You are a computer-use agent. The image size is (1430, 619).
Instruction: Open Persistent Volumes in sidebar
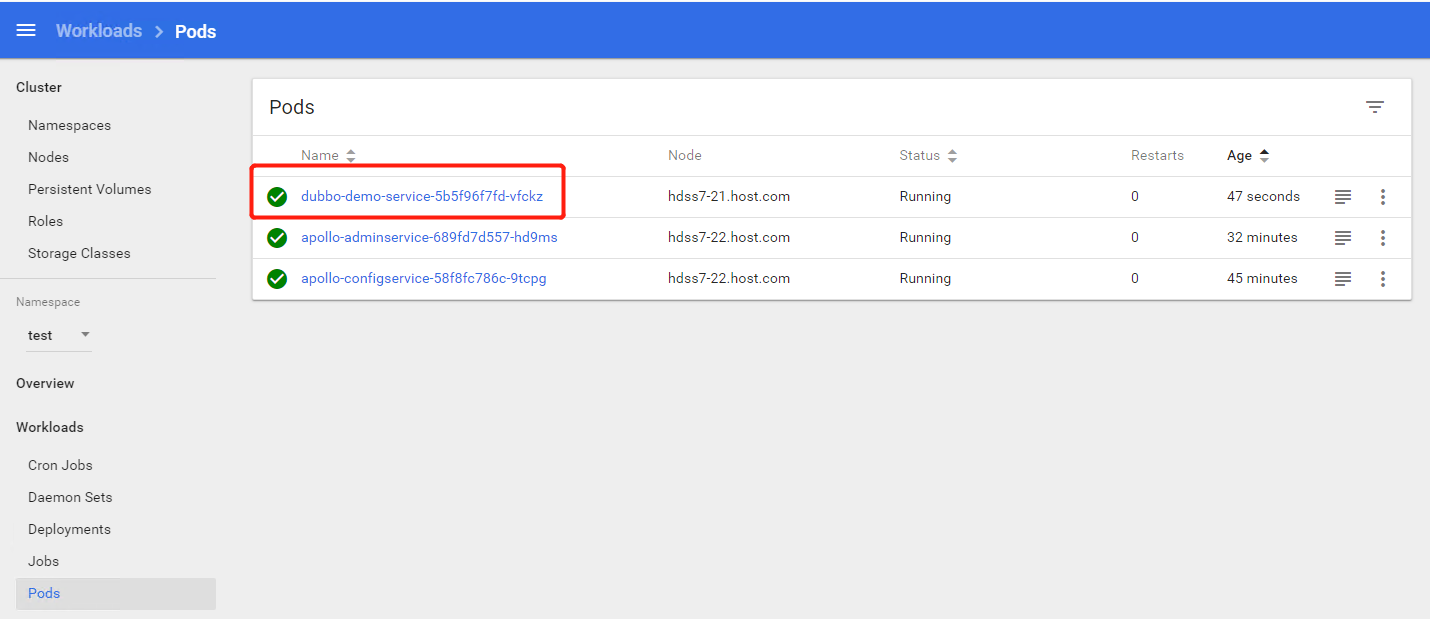pos(89,189)
